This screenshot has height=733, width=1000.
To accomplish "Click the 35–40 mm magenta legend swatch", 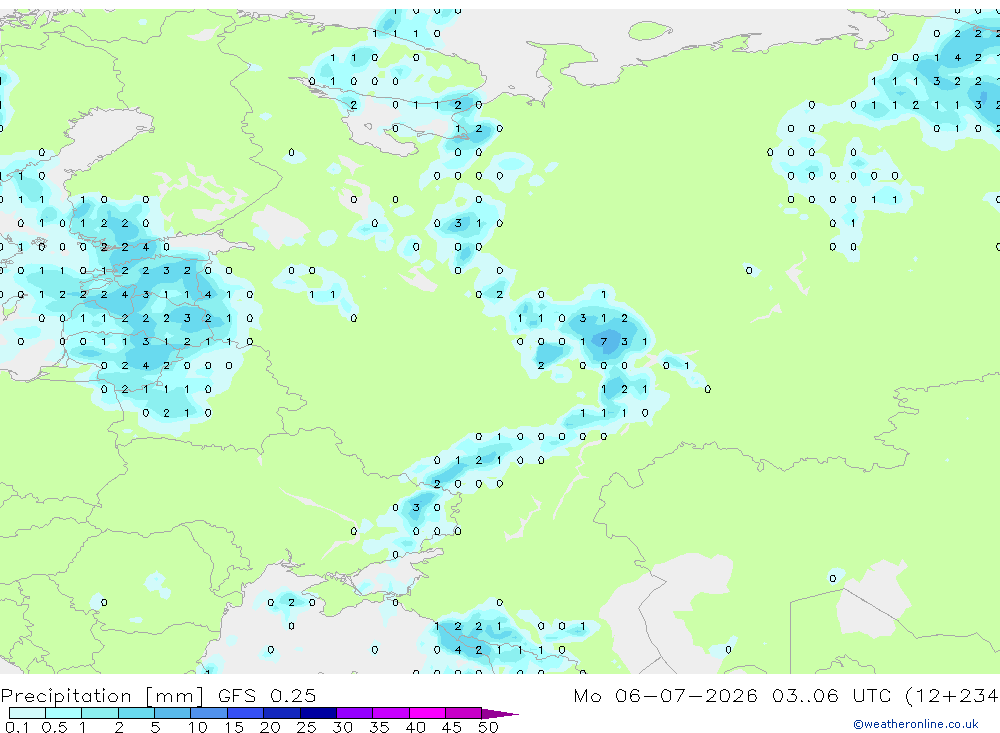I will [x=391, y=713].
